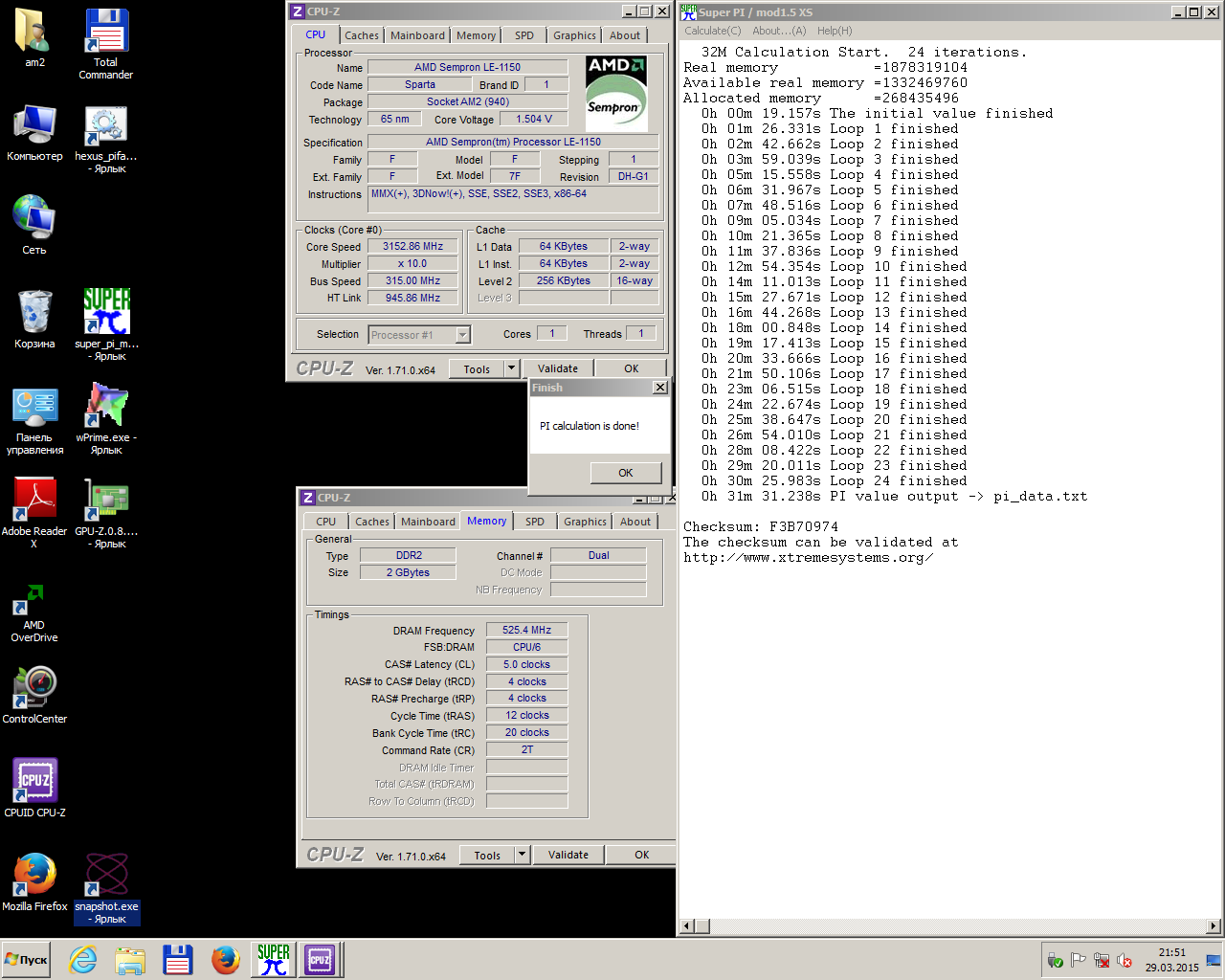Click the AMD Sempron LE-1150 name field
1225x980 pixels.
[x=468, y=67]
